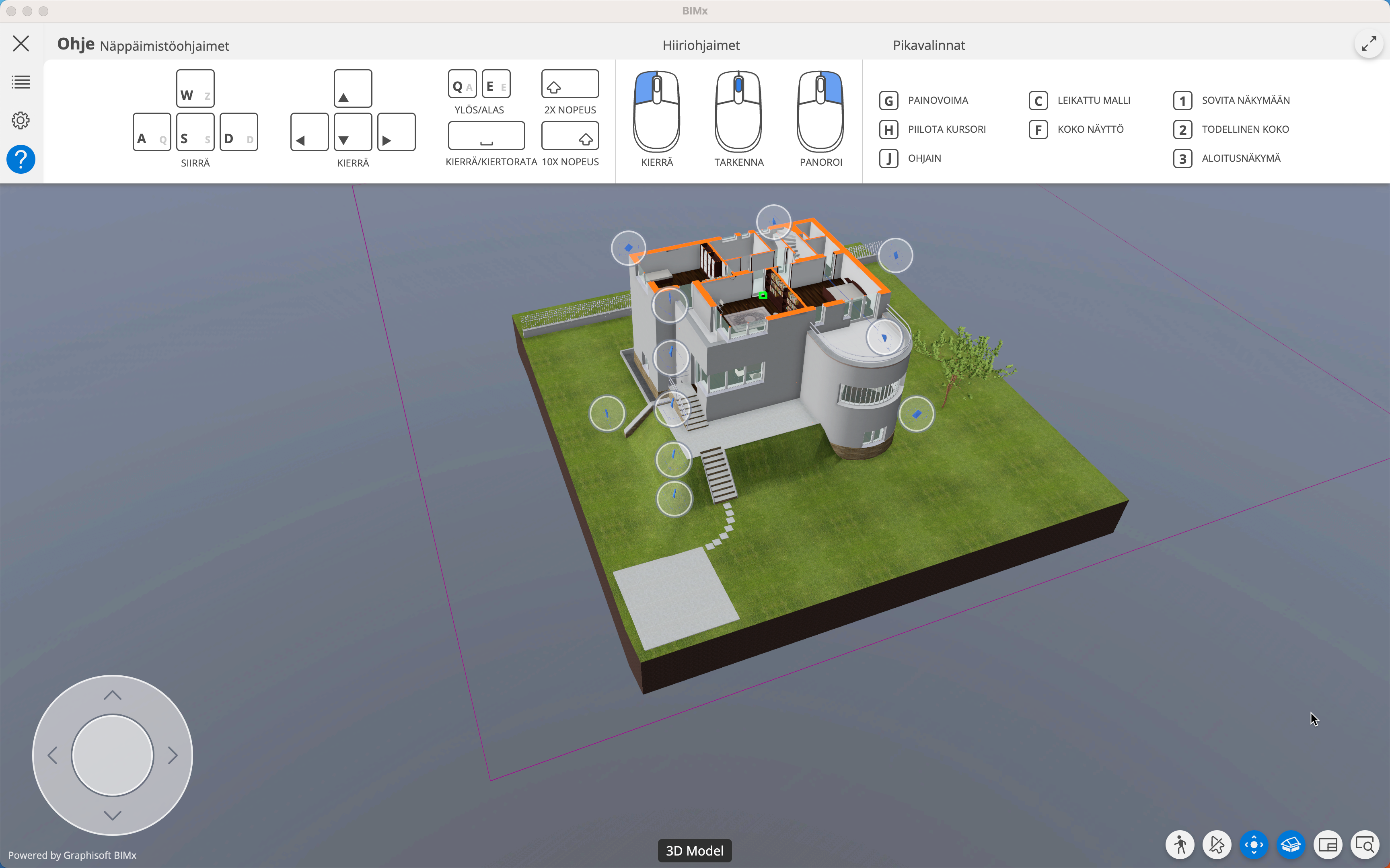
Task: Select camera marker on the round balcony
Action: coord(884,337)
